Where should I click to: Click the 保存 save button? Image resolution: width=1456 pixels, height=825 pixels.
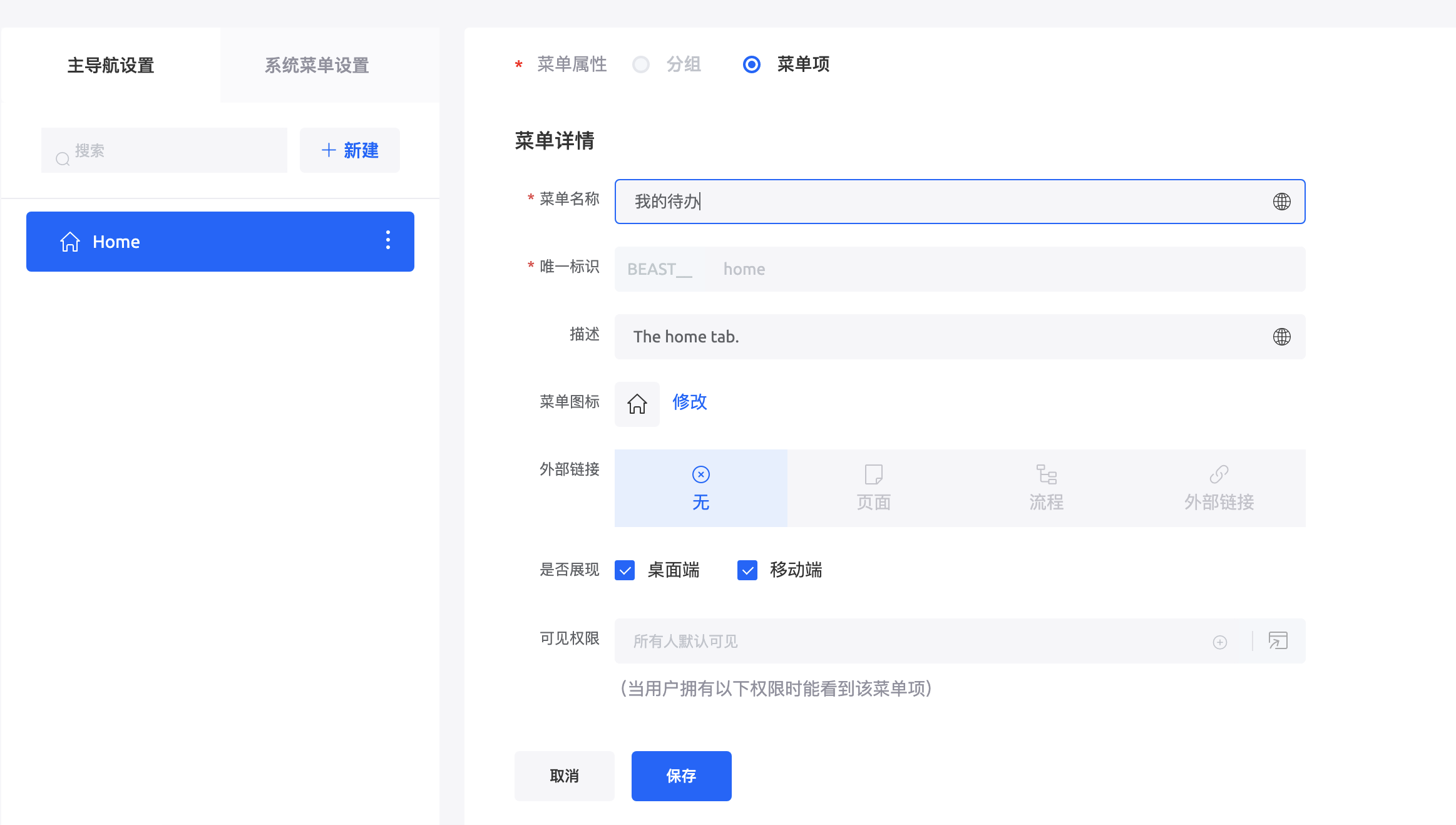pos(681,776)
